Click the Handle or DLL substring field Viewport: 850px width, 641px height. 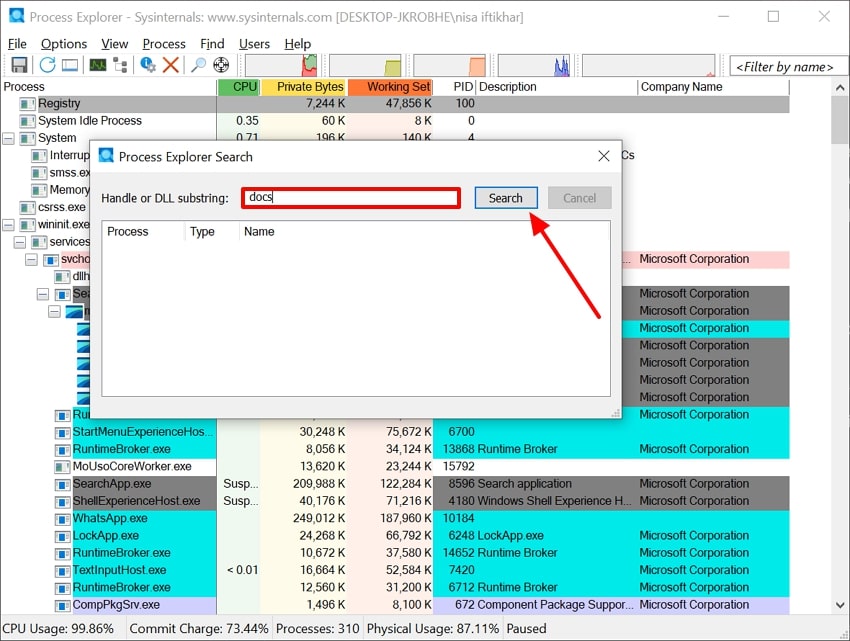coord(351,198)
